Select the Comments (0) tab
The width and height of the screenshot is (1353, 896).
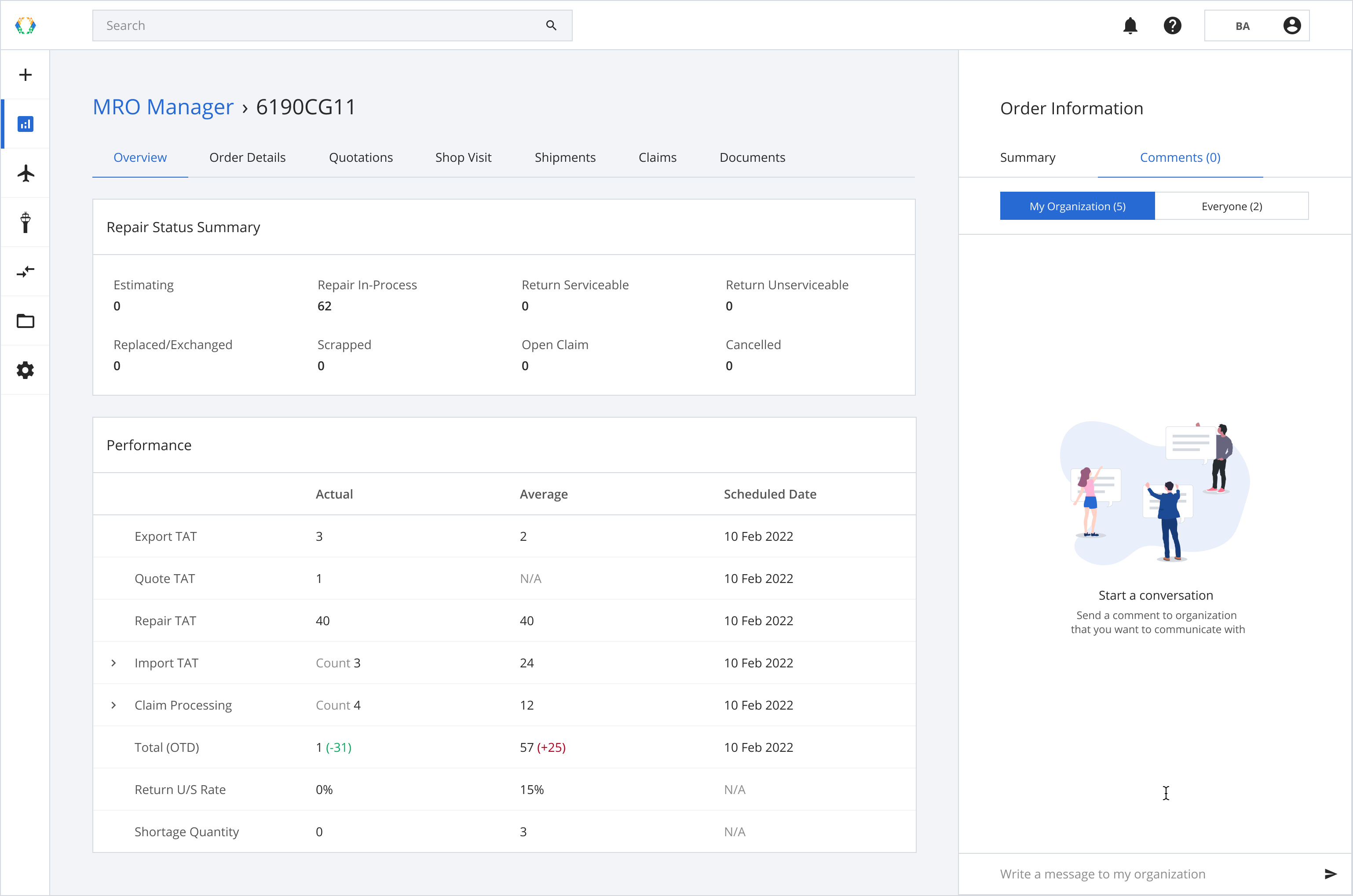[1180, 158]
